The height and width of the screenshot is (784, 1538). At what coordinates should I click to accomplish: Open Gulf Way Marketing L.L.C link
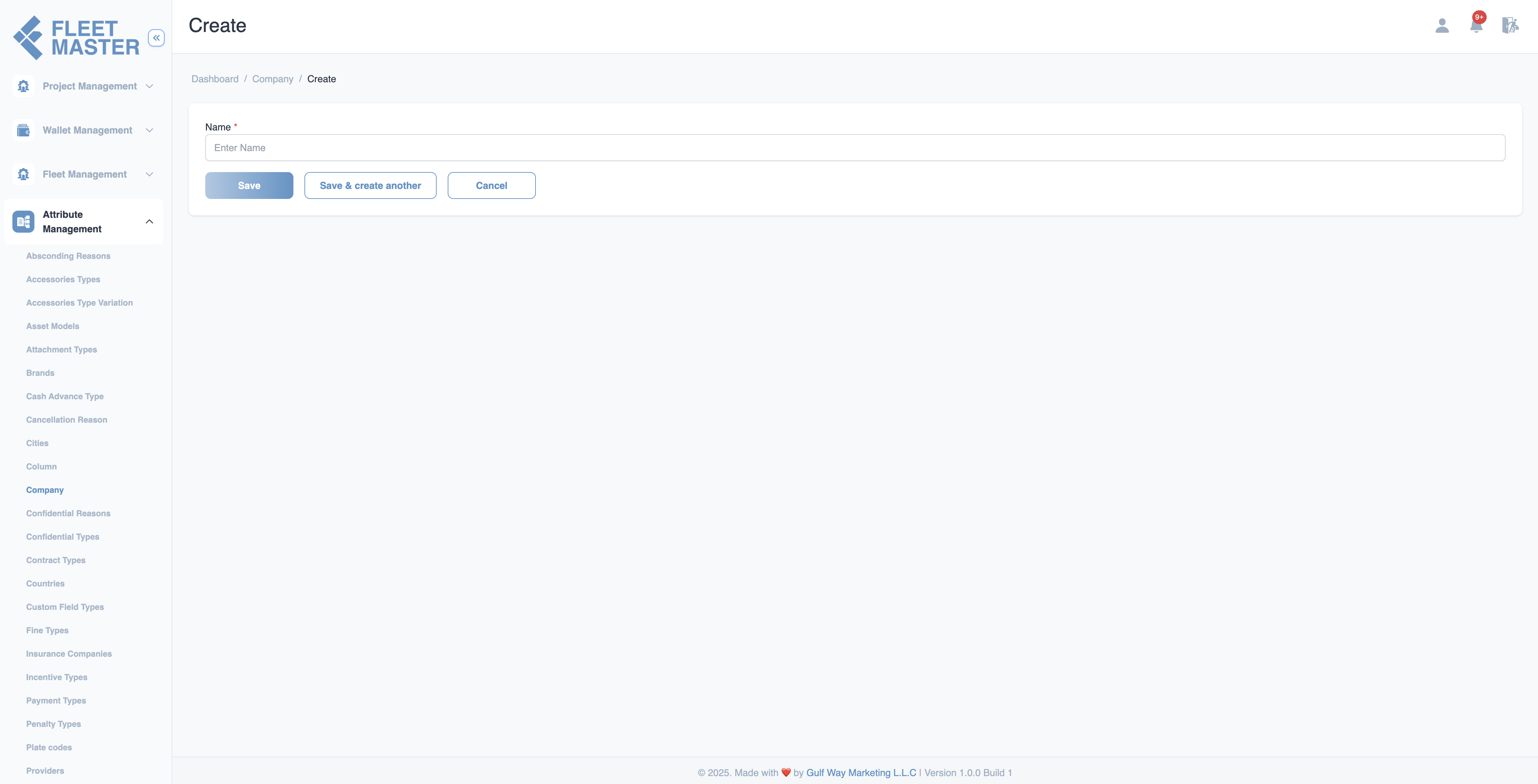point(861,773)
